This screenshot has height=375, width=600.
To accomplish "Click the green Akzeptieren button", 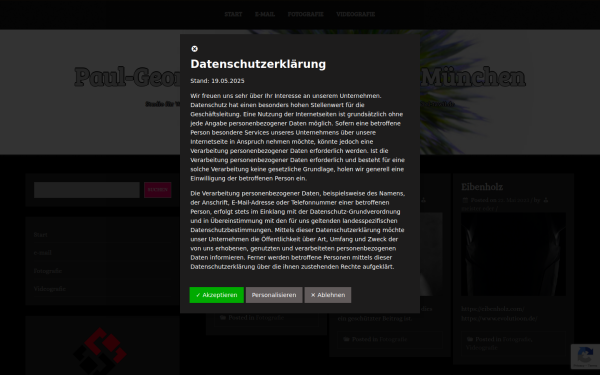I will coord(217,295).
